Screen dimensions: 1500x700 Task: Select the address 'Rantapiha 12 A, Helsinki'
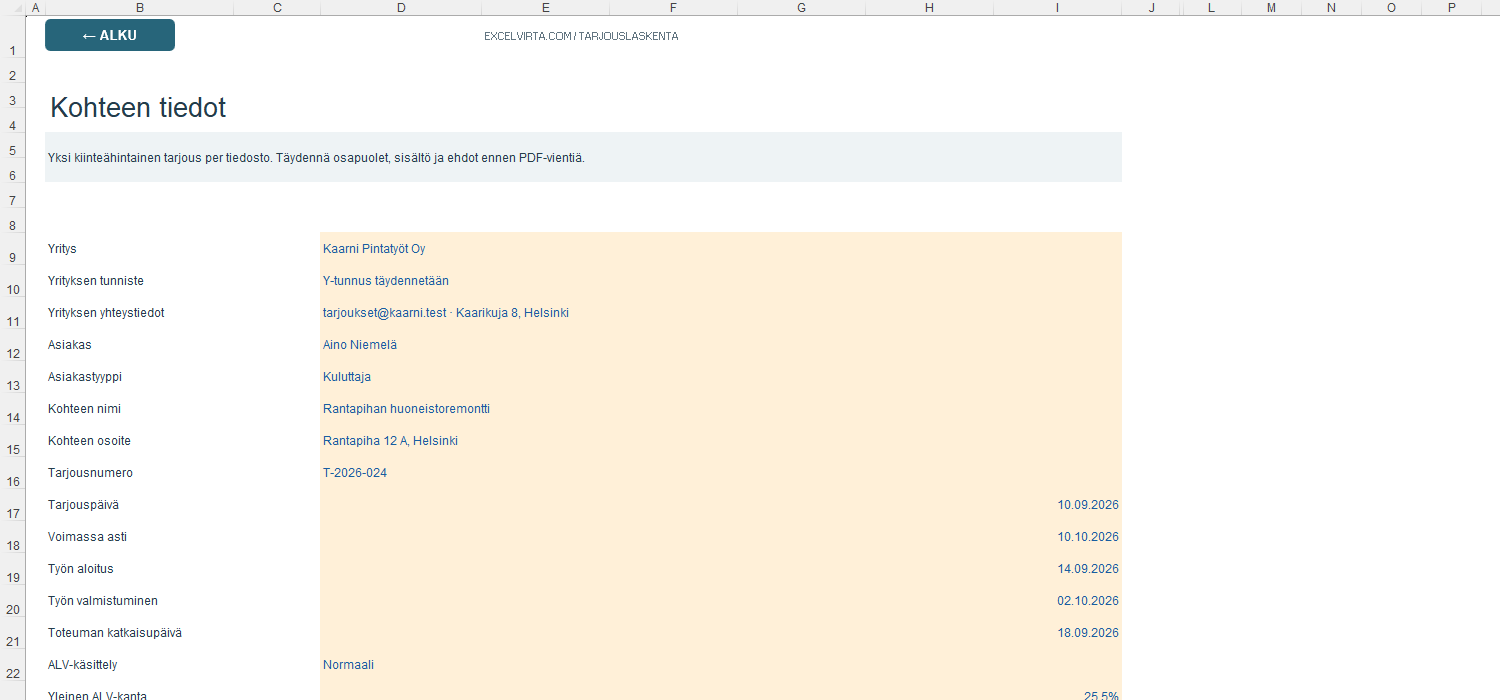390,441
